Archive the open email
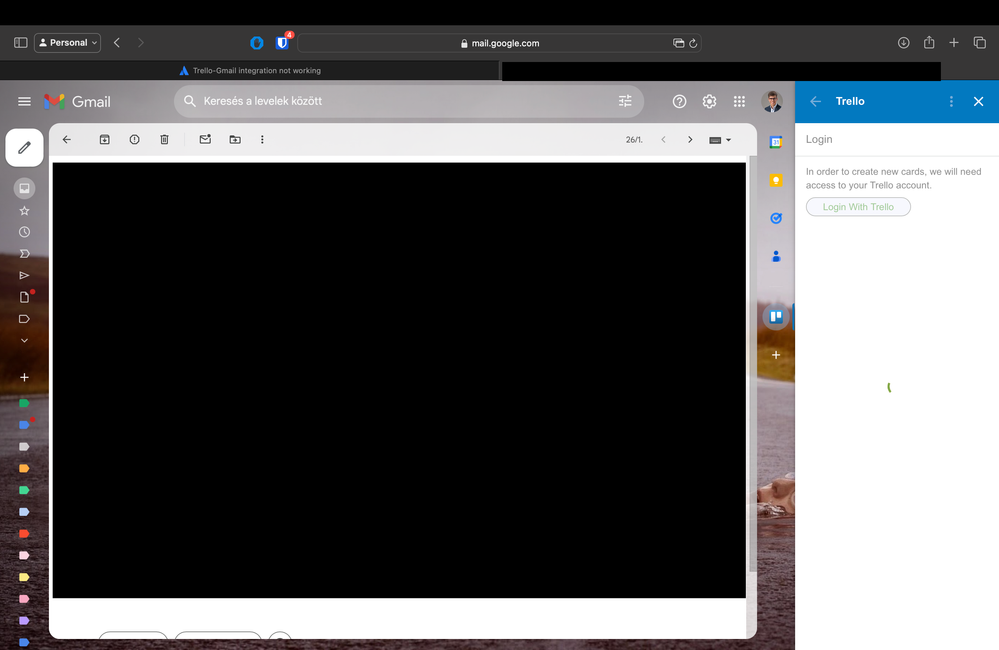999x650 pixels. pyautogui.click(x=104, y=140)
